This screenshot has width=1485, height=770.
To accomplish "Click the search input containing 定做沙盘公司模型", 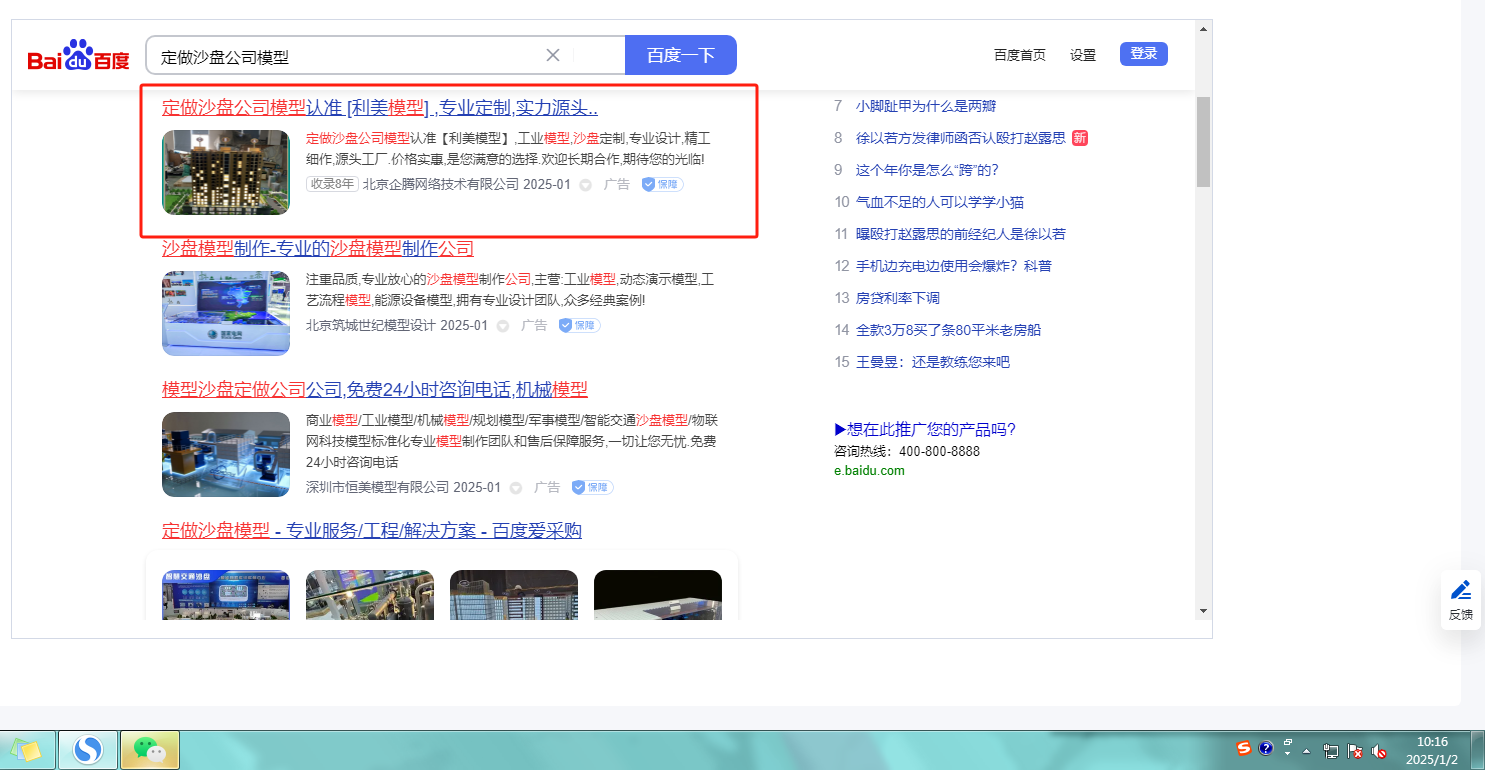I will [x=345, y=56].
